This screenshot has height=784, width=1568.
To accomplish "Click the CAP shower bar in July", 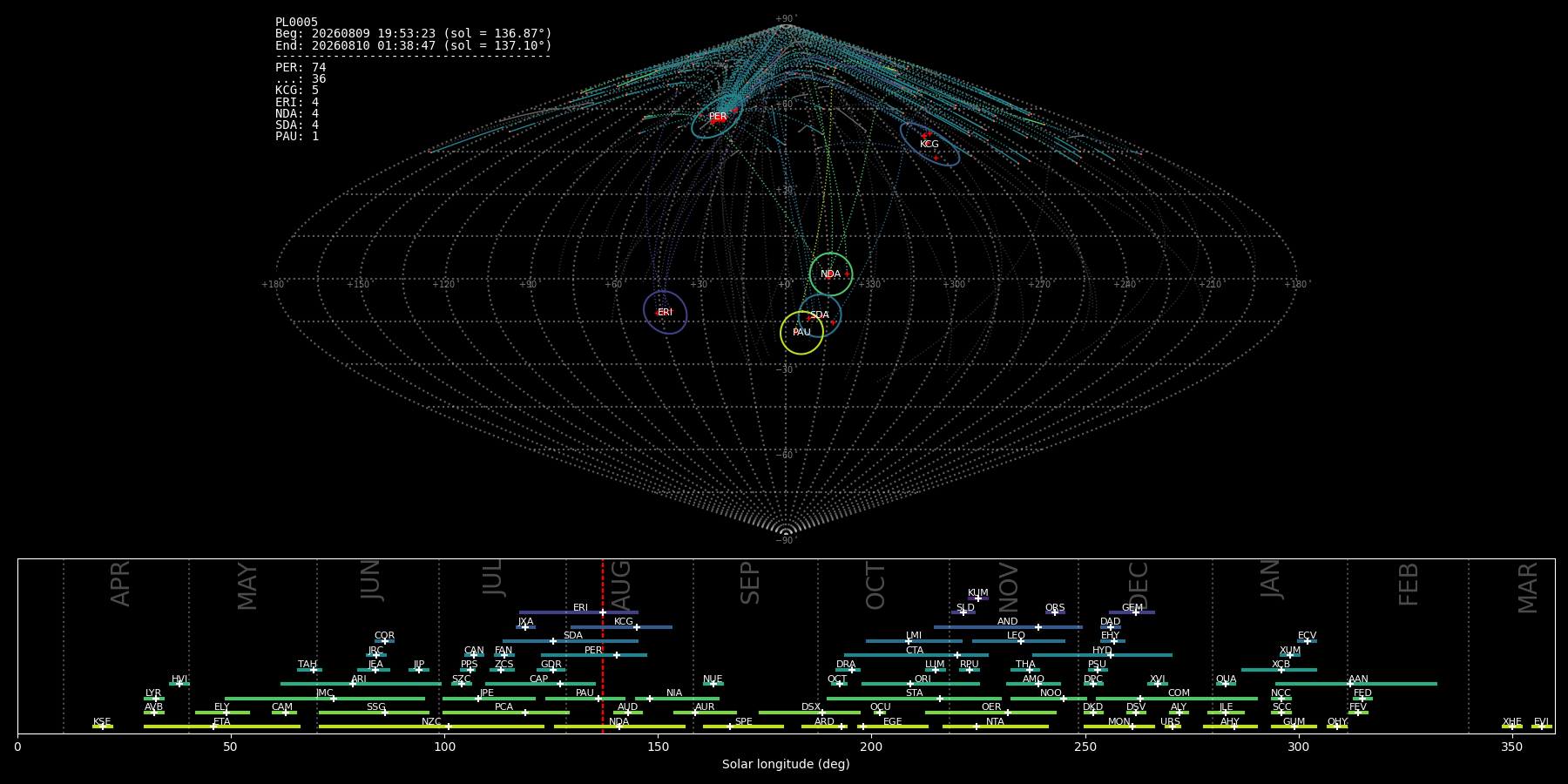I will coord(540,684).
